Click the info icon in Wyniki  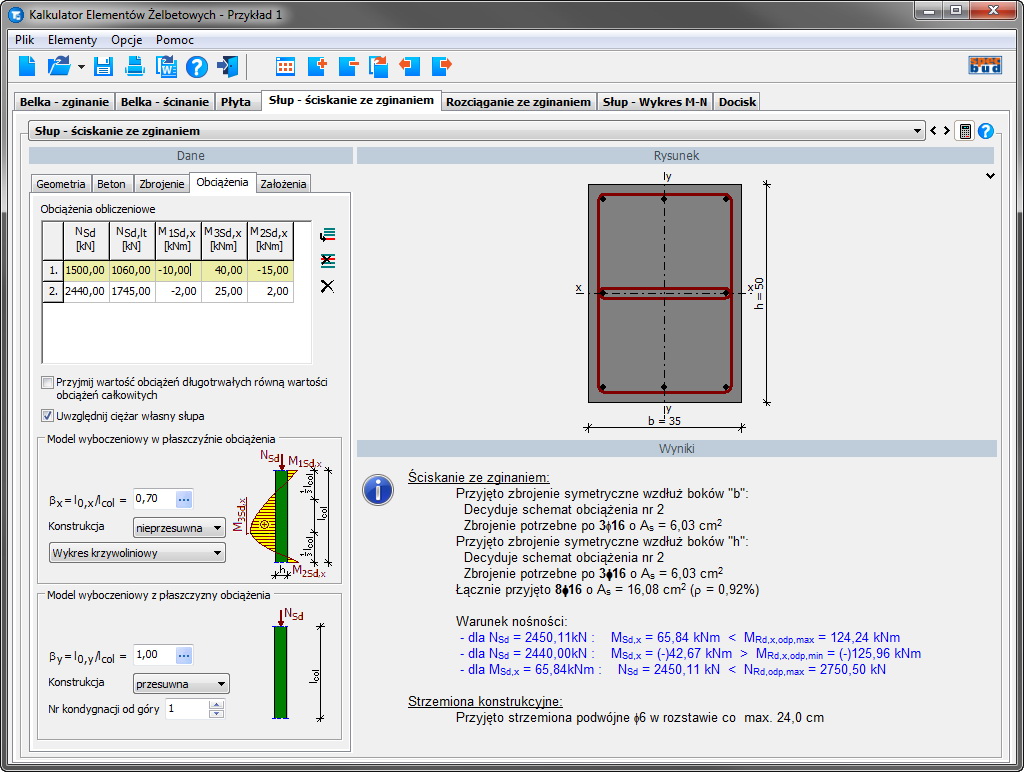point(377,489)
